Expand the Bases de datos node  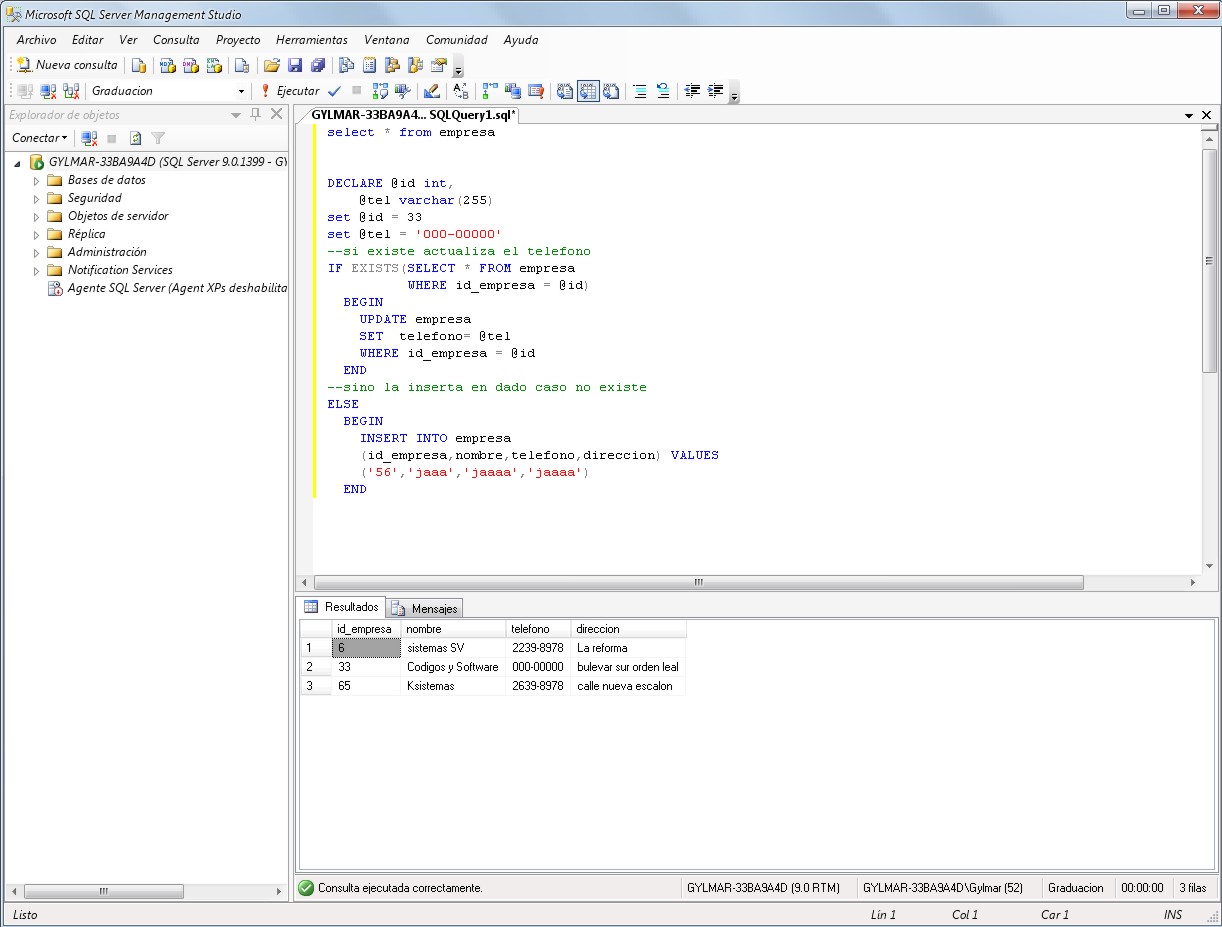[34, 182]
